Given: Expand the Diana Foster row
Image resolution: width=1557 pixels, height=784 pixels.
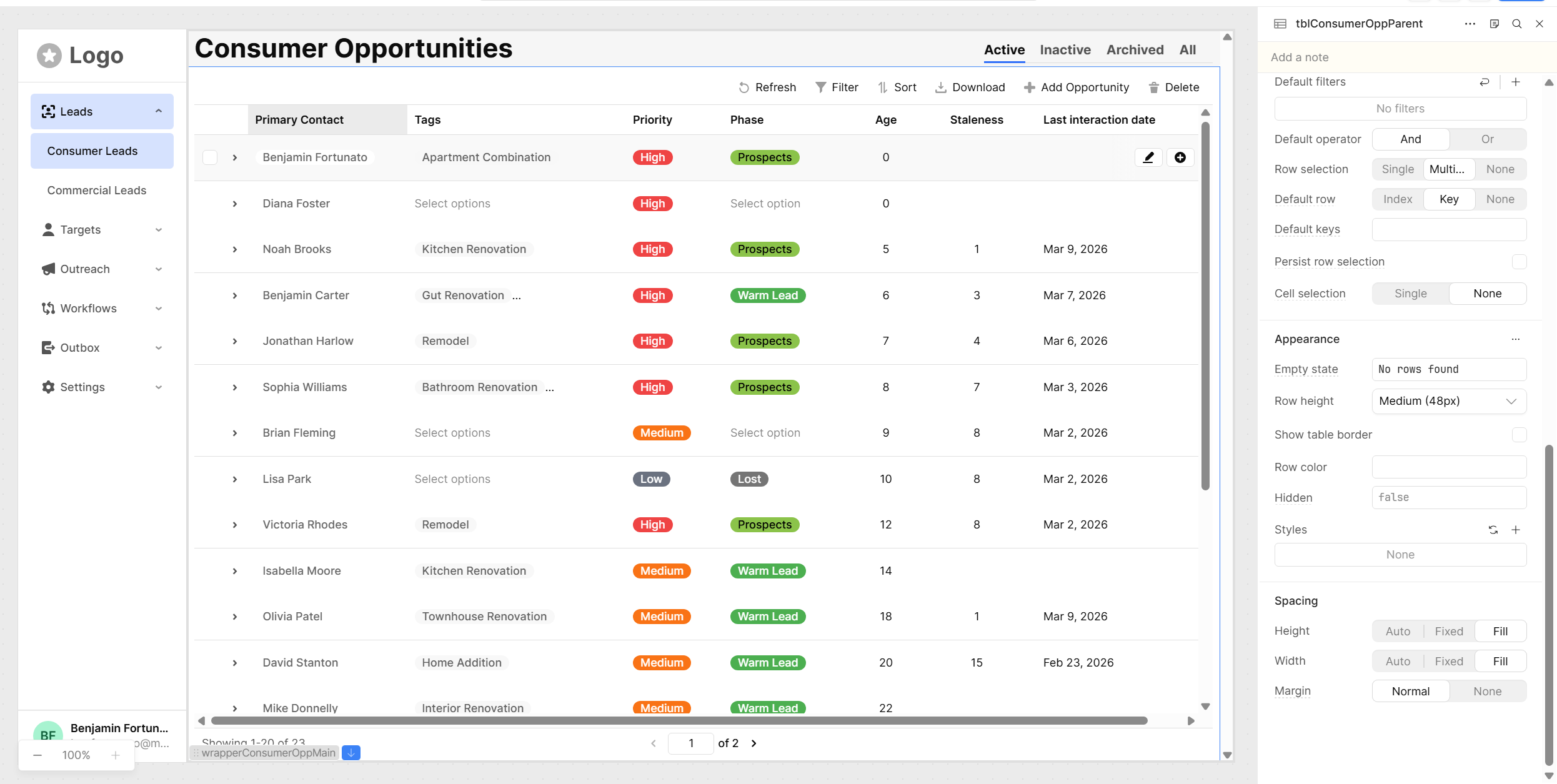Looking at the screenshot, I should (x=235, y=204).
